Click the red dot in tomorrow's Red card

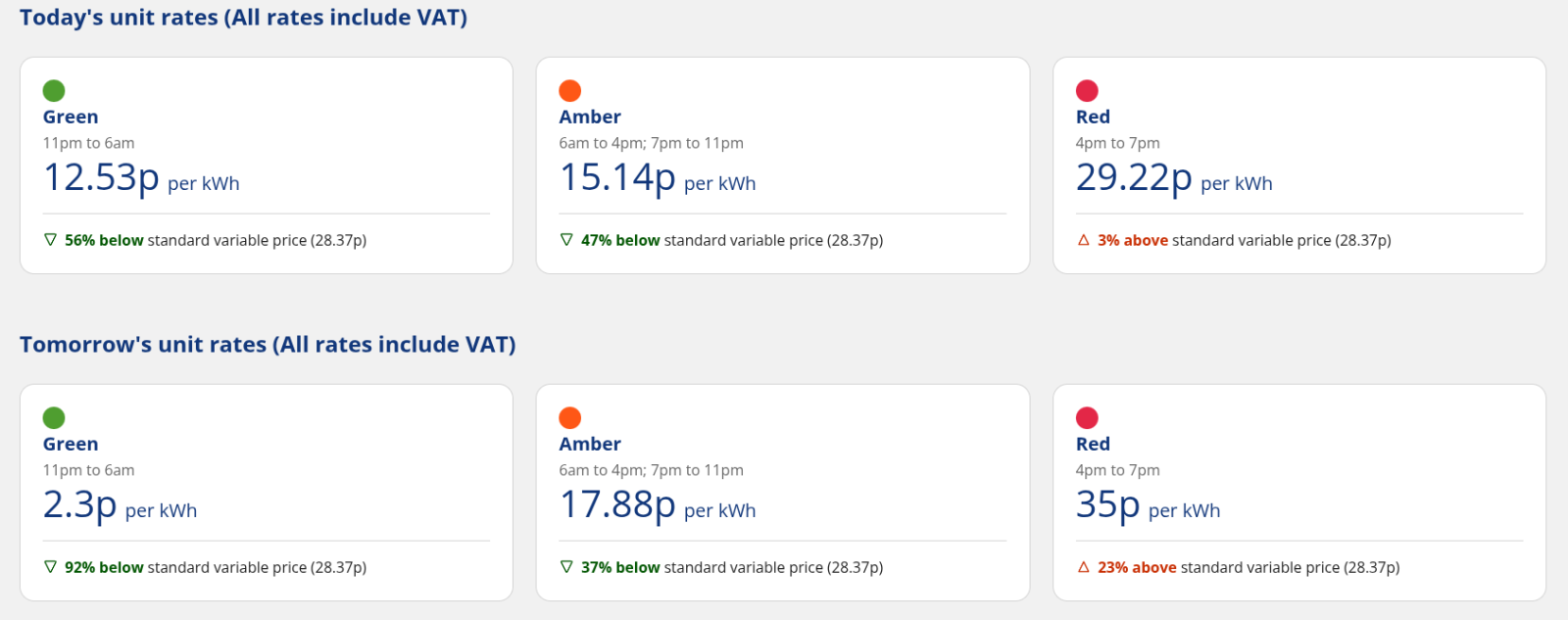point(1087,418)
